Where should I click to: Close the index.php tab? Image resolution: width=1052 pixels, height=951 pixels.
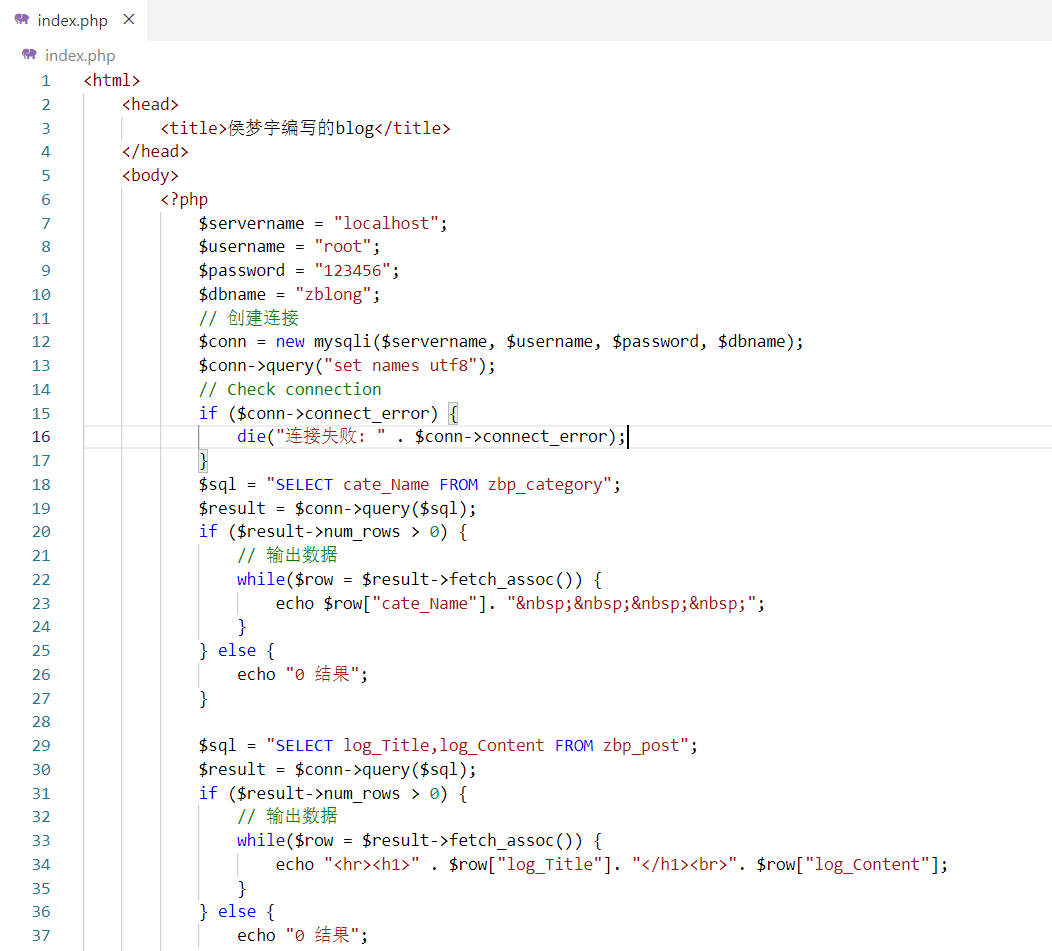[x=129, y=19]
